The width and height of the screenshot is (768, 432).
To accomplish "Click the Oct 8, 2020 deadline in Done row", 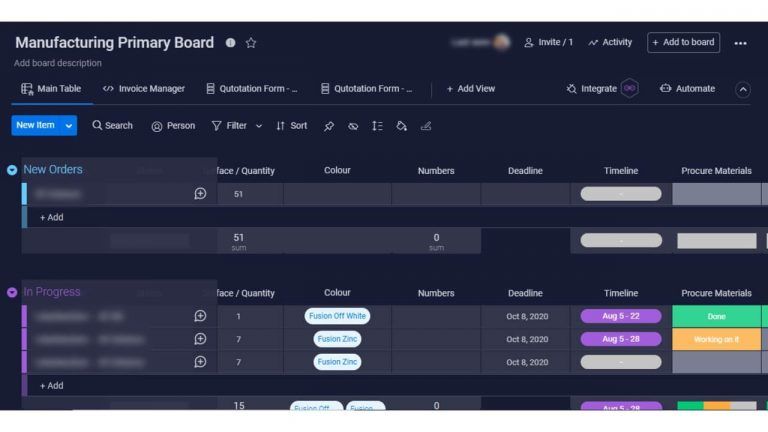I will [x=527, y=316].
